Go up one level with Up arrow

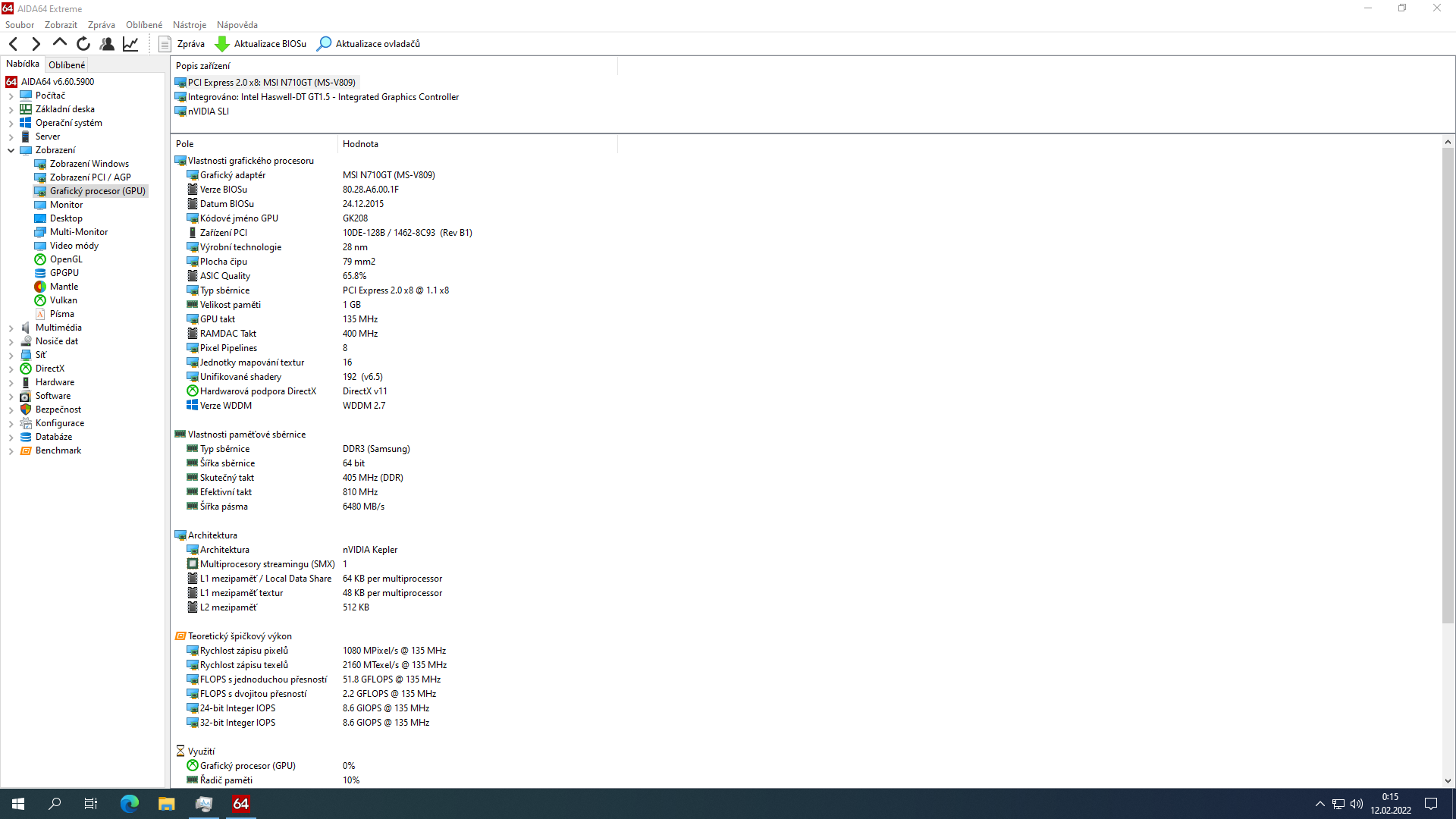[59, 44]
